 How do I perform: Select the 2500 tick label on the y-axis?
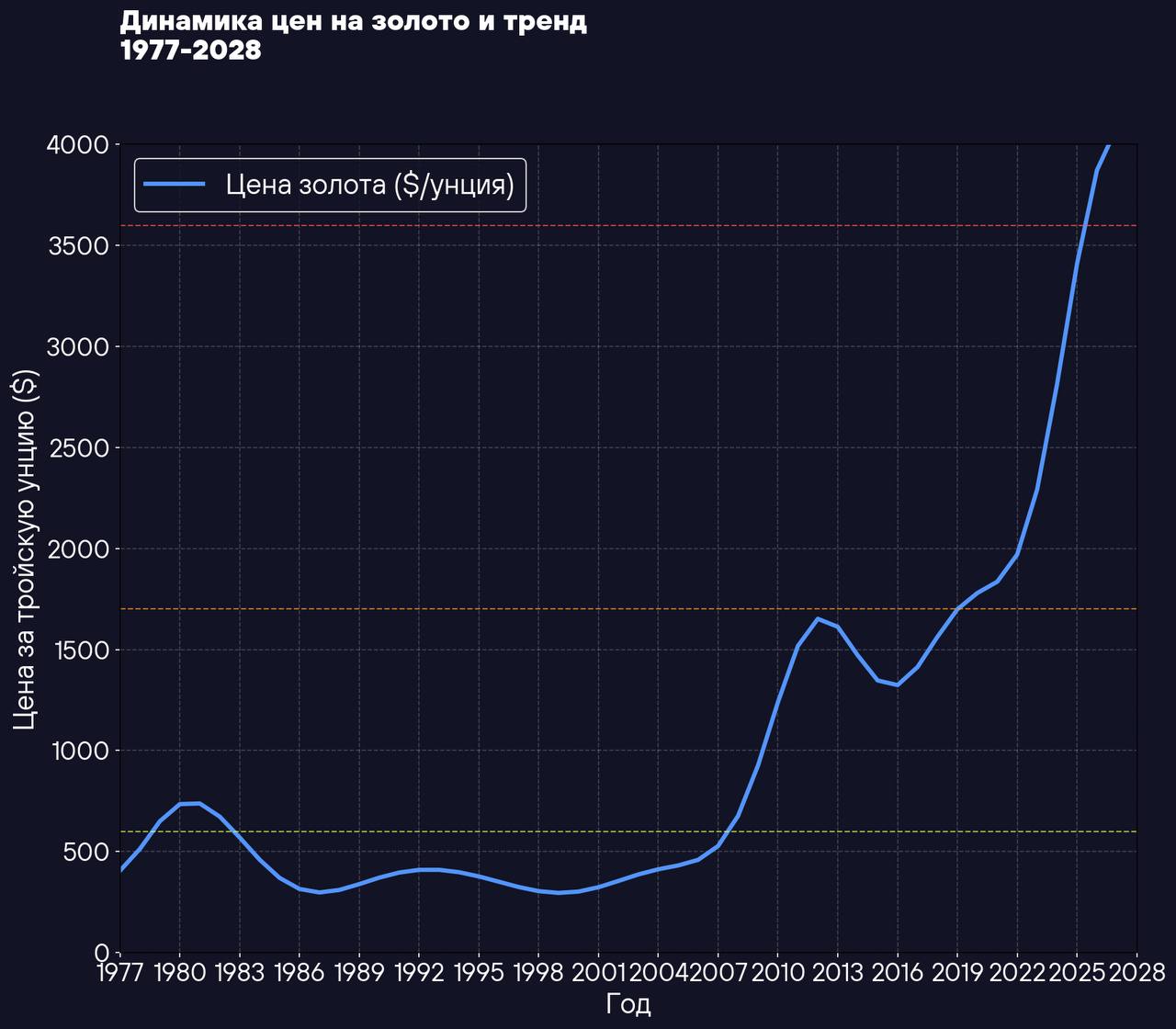(x=77, y=448)
